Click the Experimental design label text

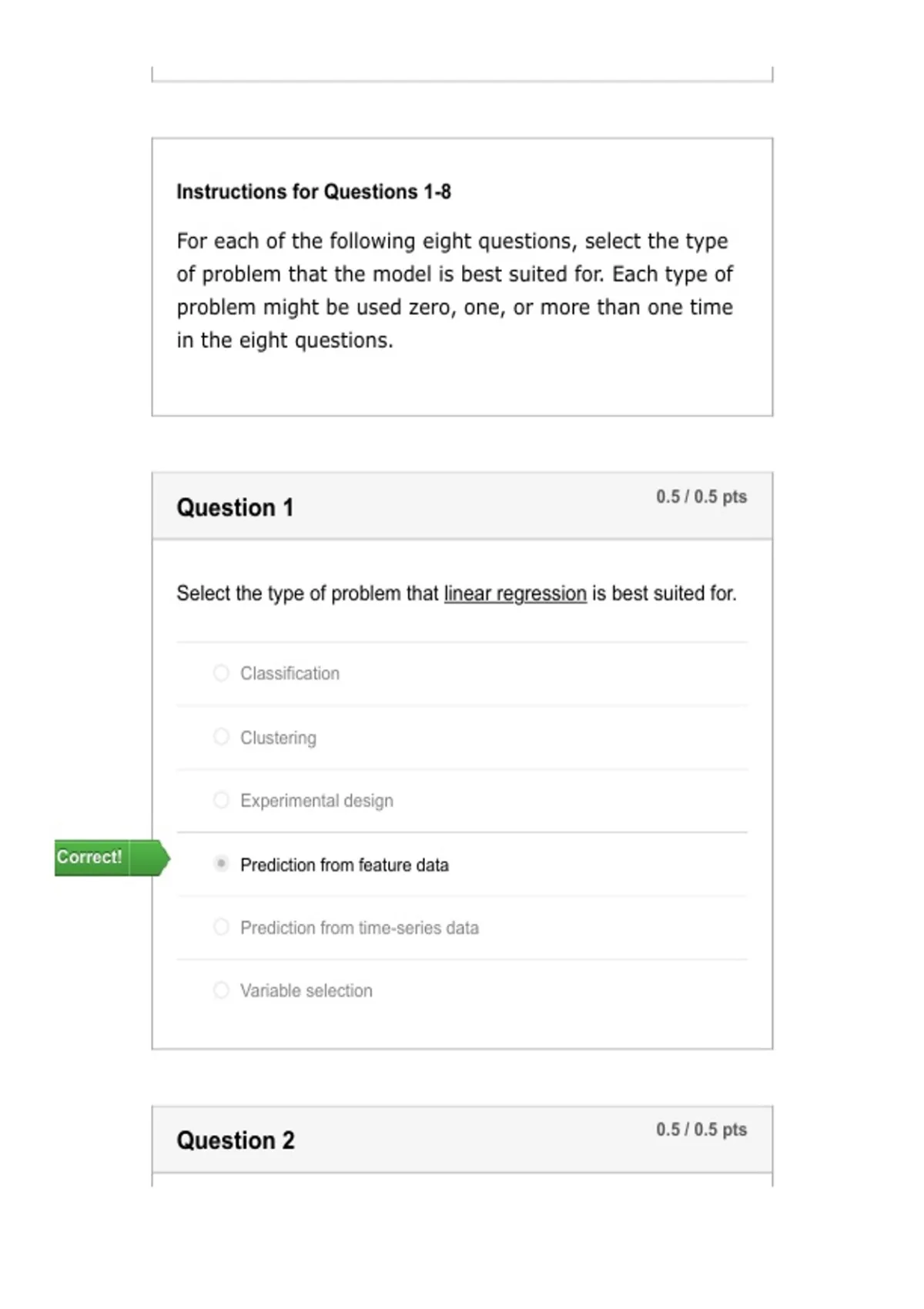[316, 801]
